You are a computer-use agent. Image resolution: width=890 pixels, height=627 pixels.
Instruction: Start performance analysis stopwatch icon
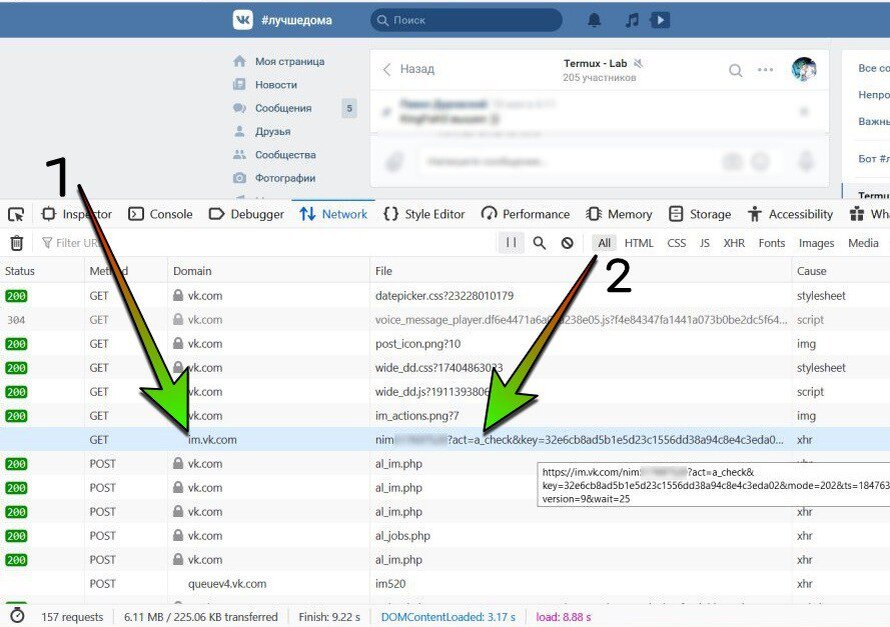click(x=17, y=616)
